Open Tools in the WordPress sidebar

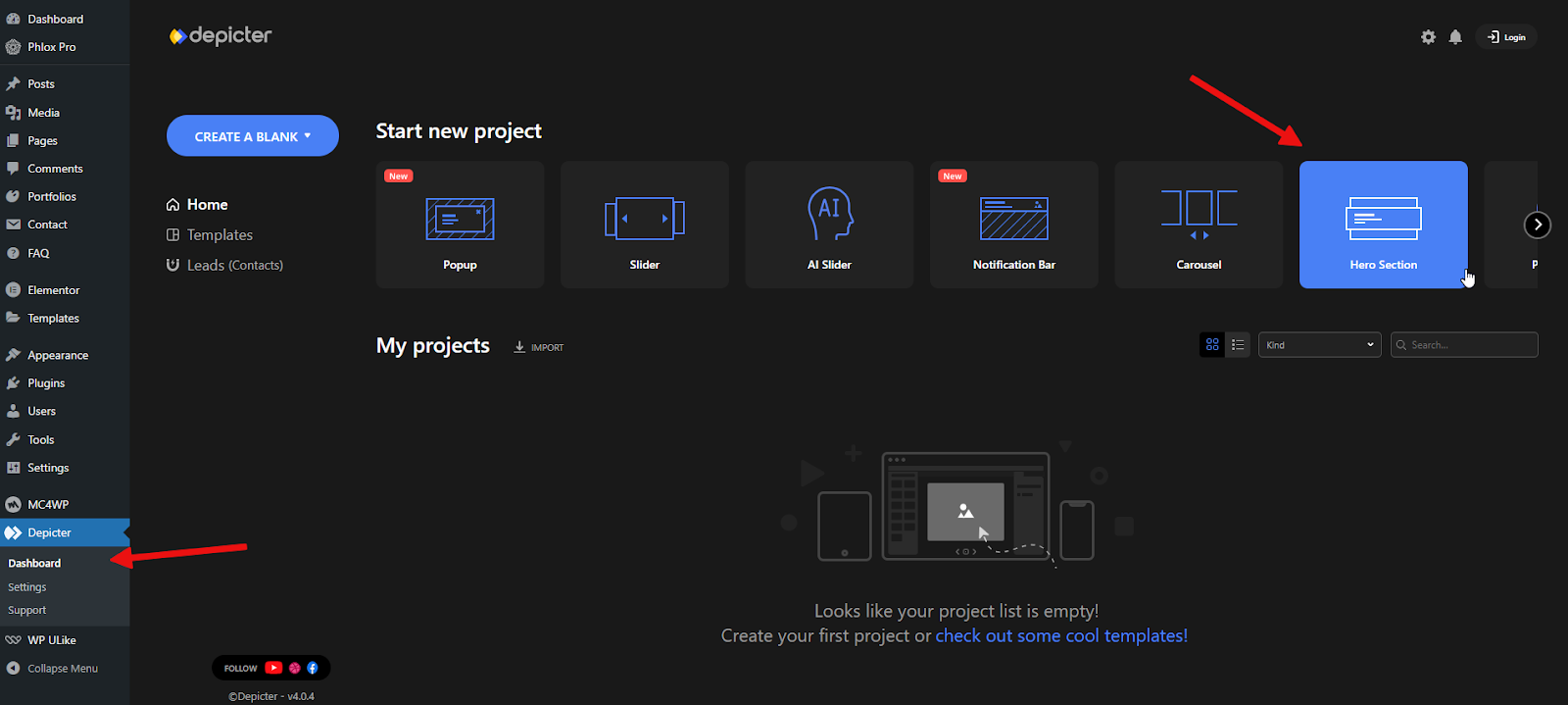click(65, 439)
